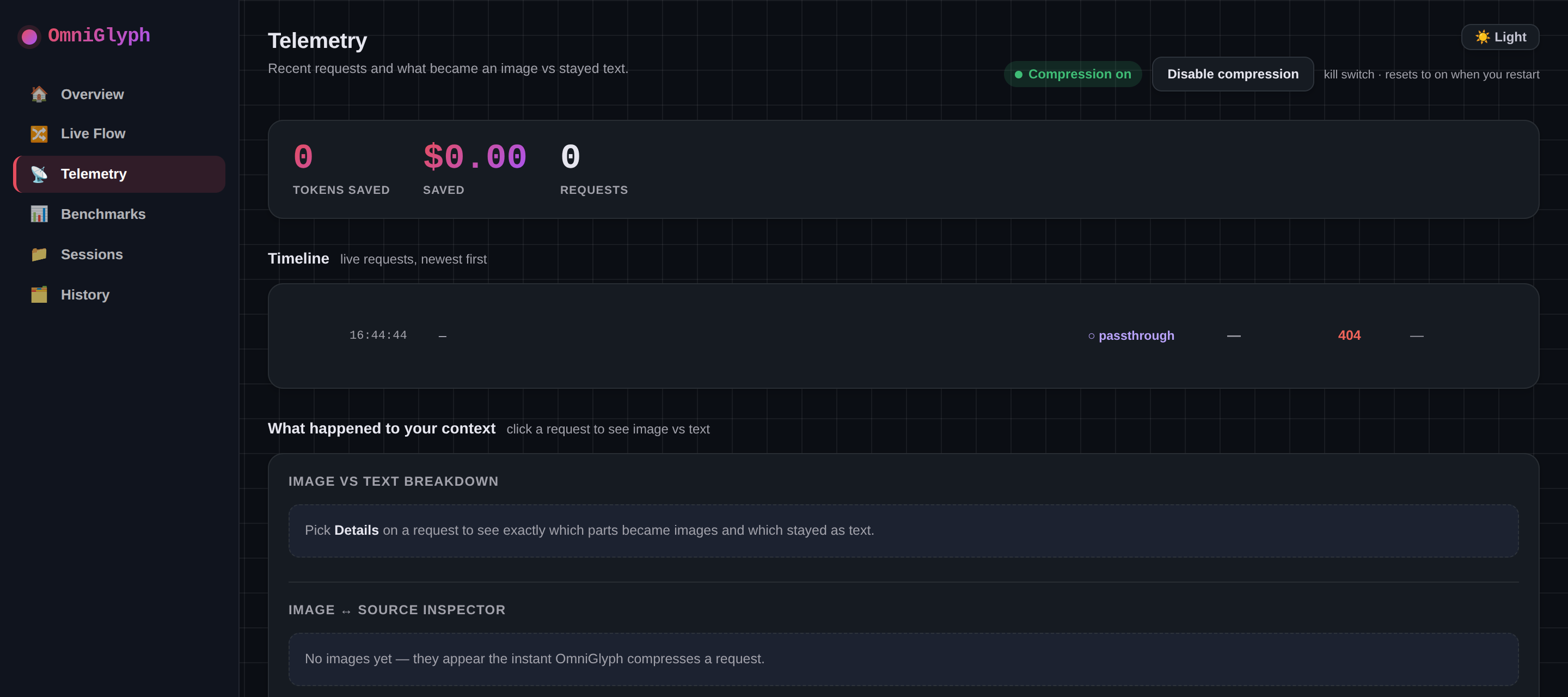The height and width of the screenshot is (697, 1568).
Task: Select the 16:44:44 timeline request
Action: point(903,335)
